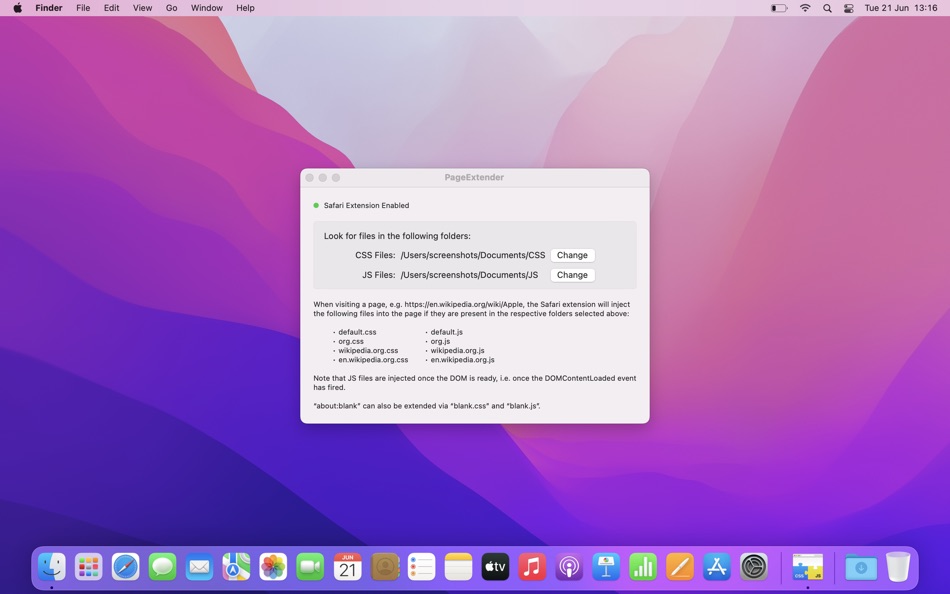Viewport: 950px width, 594px height.
Task: Open the Photos app in Dock
Action: click(x=273, y=567)
